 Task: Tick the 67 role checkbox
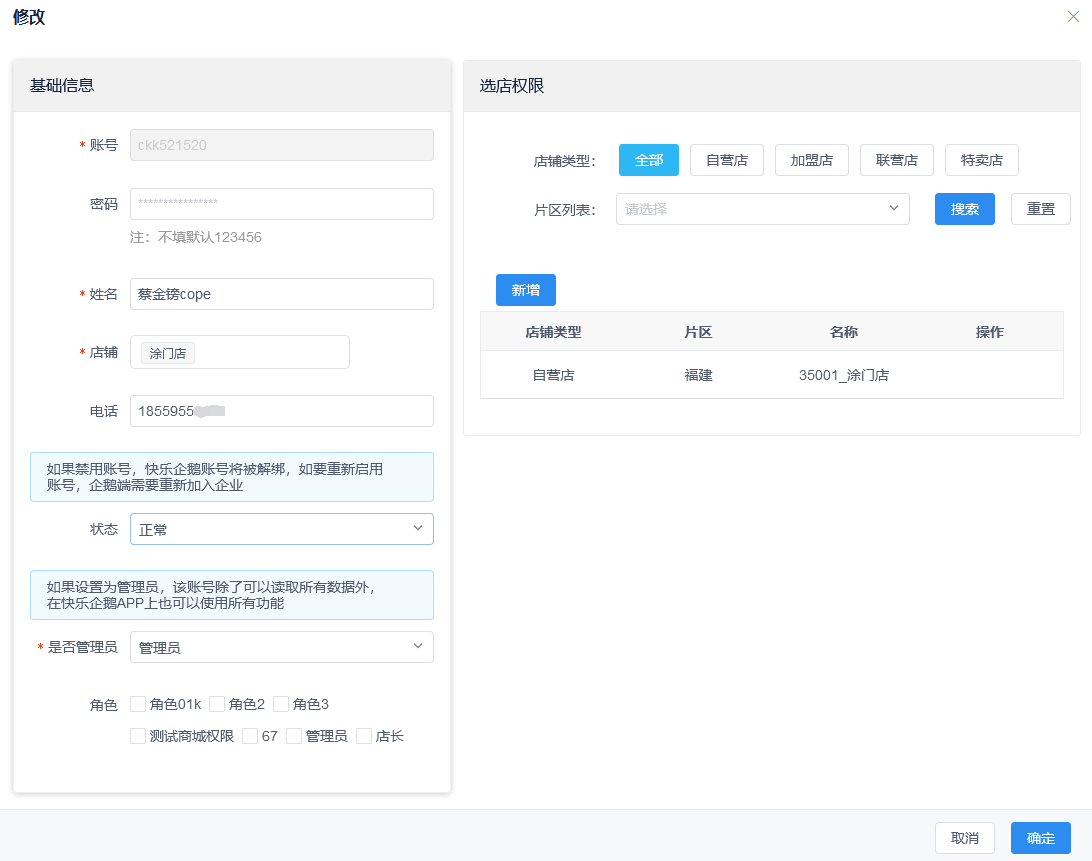click(250, 736)
